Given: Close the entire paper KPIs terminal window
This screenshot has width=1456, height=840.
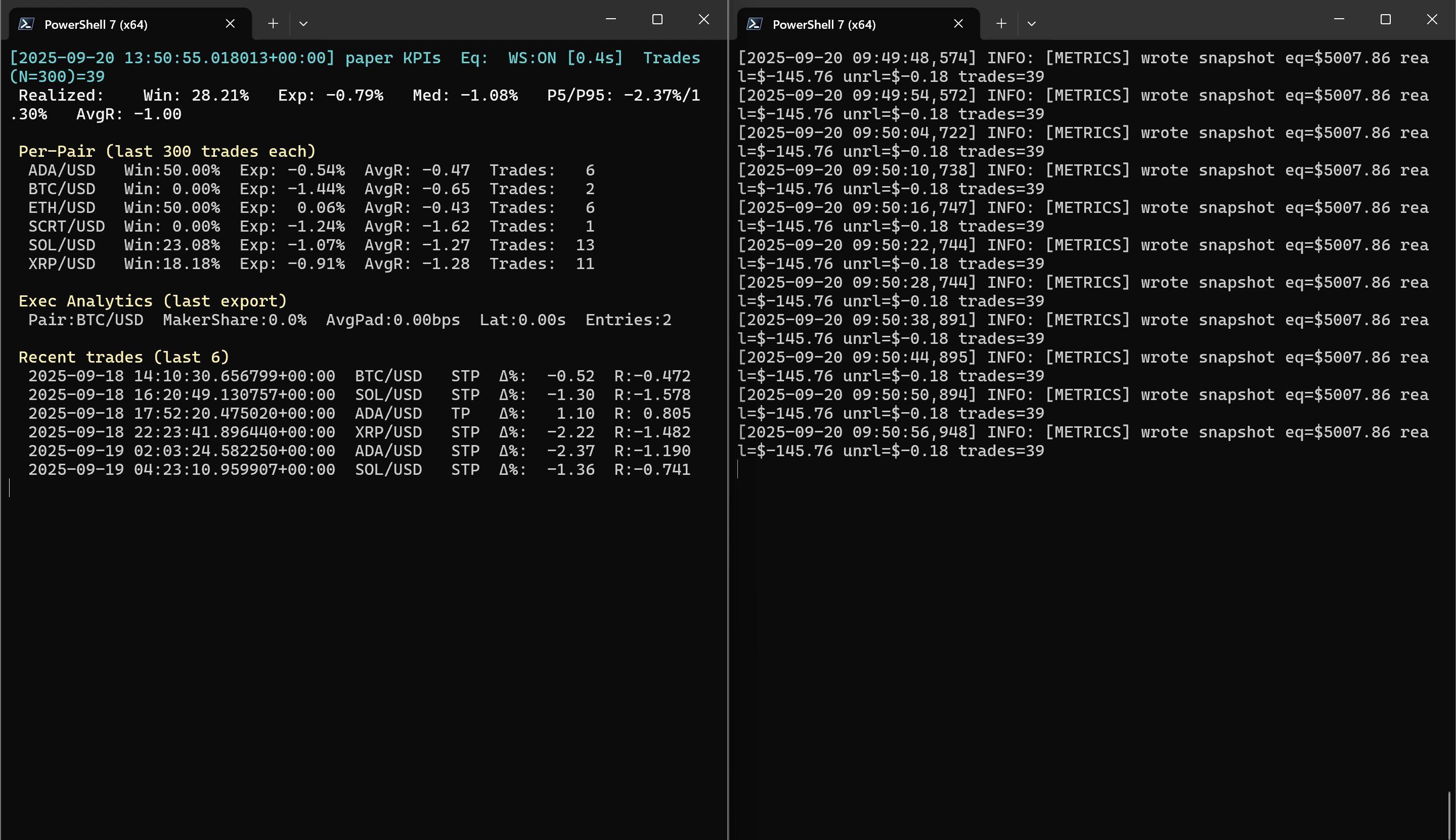Looking at the screenshot, I should coord(704,20).
